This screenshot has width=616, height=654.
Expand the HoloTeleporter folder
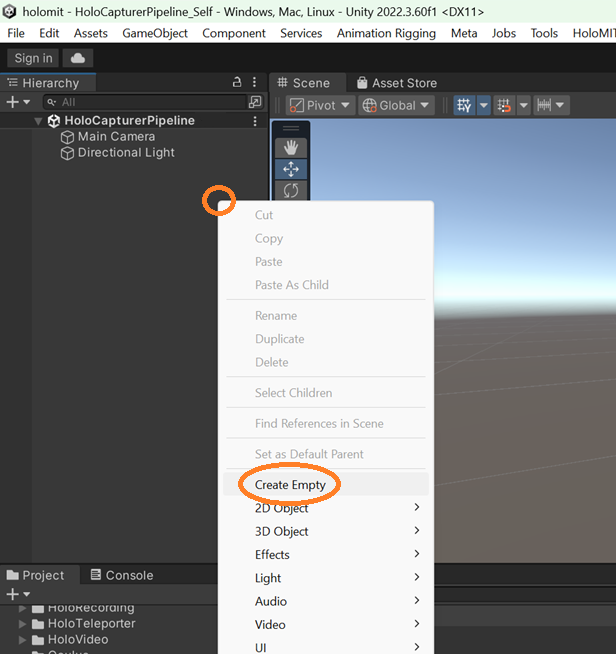23,623
